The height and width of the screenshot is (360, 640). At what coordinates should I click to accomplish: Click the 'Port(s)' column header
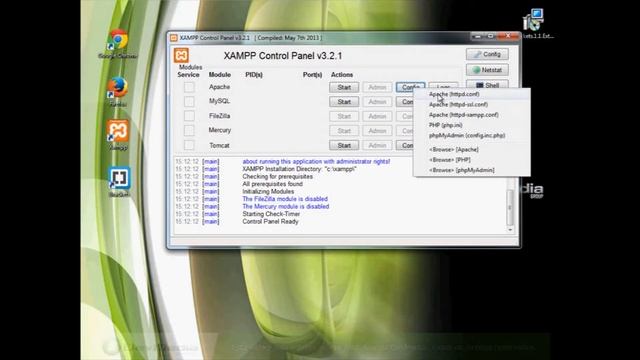point(312,75)
